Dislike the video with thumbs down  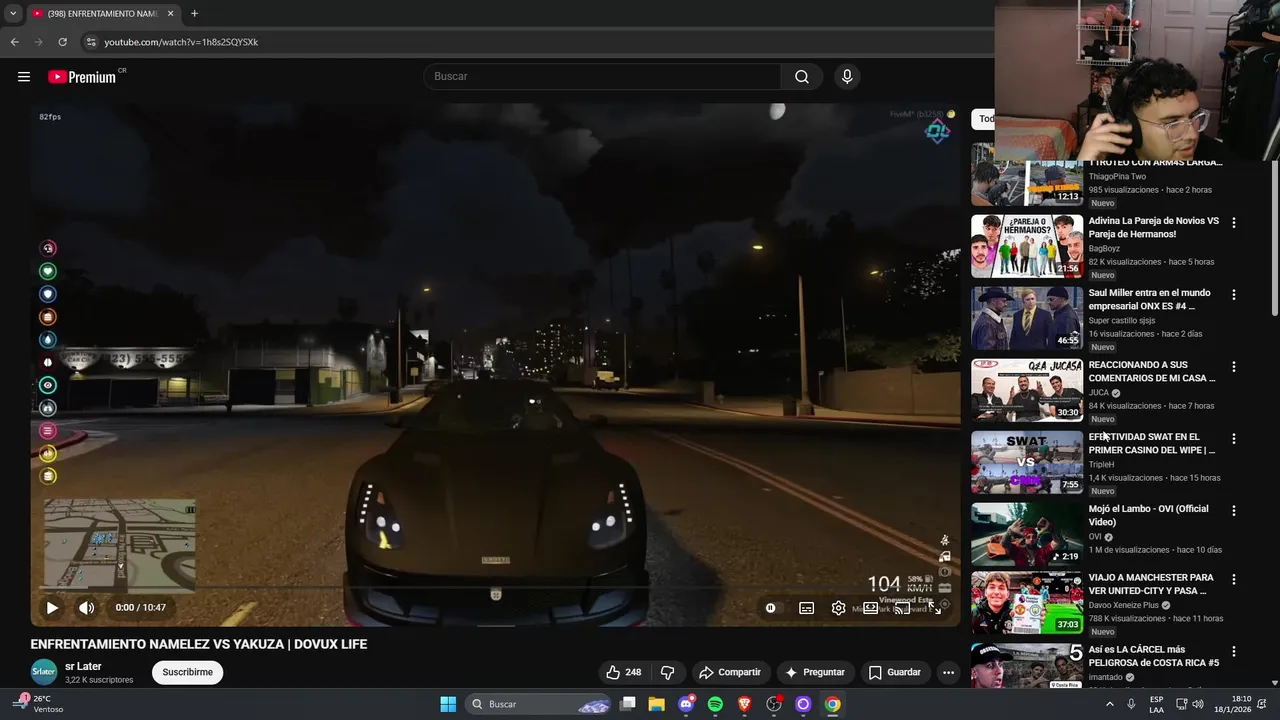[x=668, y=672]
